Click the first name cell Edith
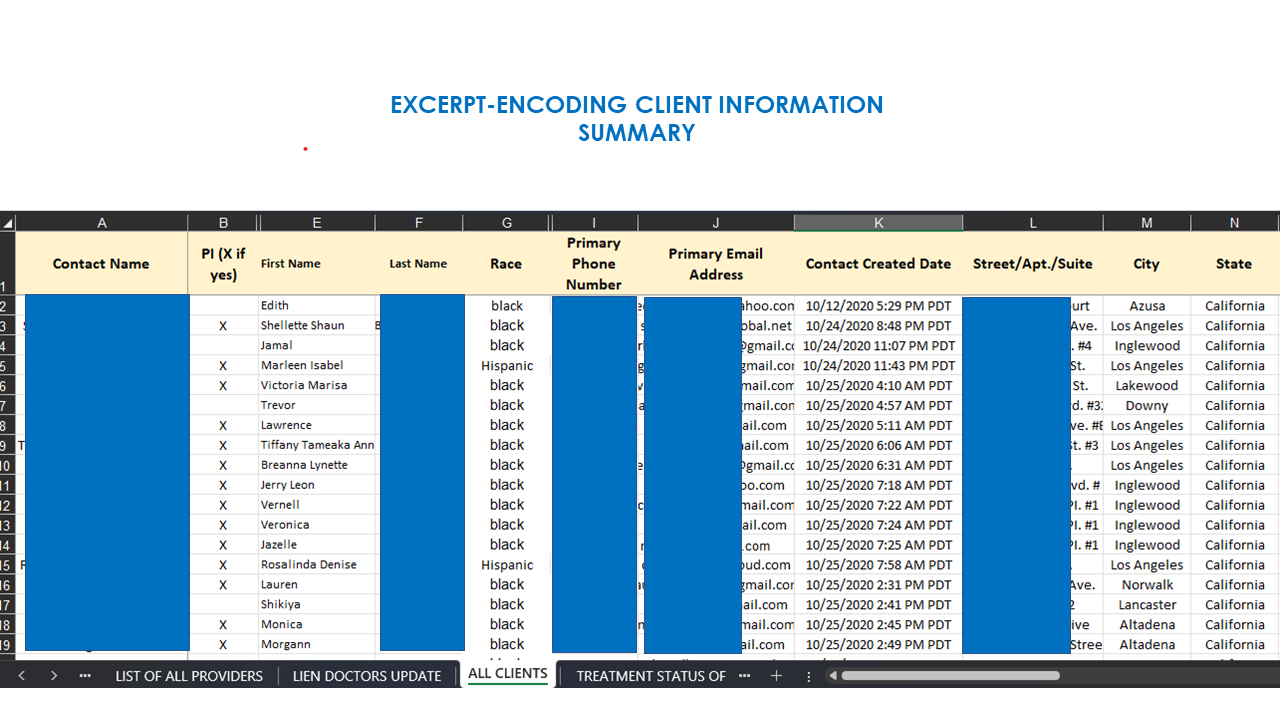 tap(317, 306)
